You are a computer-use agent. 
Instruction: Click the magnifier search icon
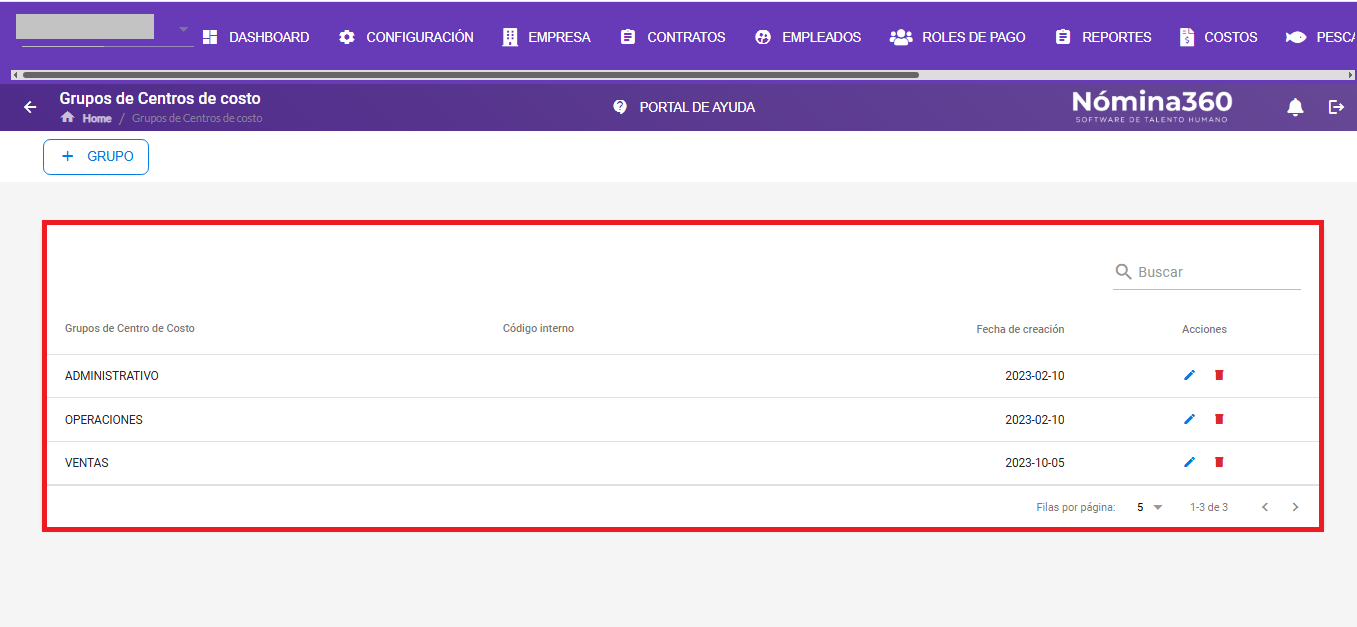pyautogui.click(x=1124, y=272)
